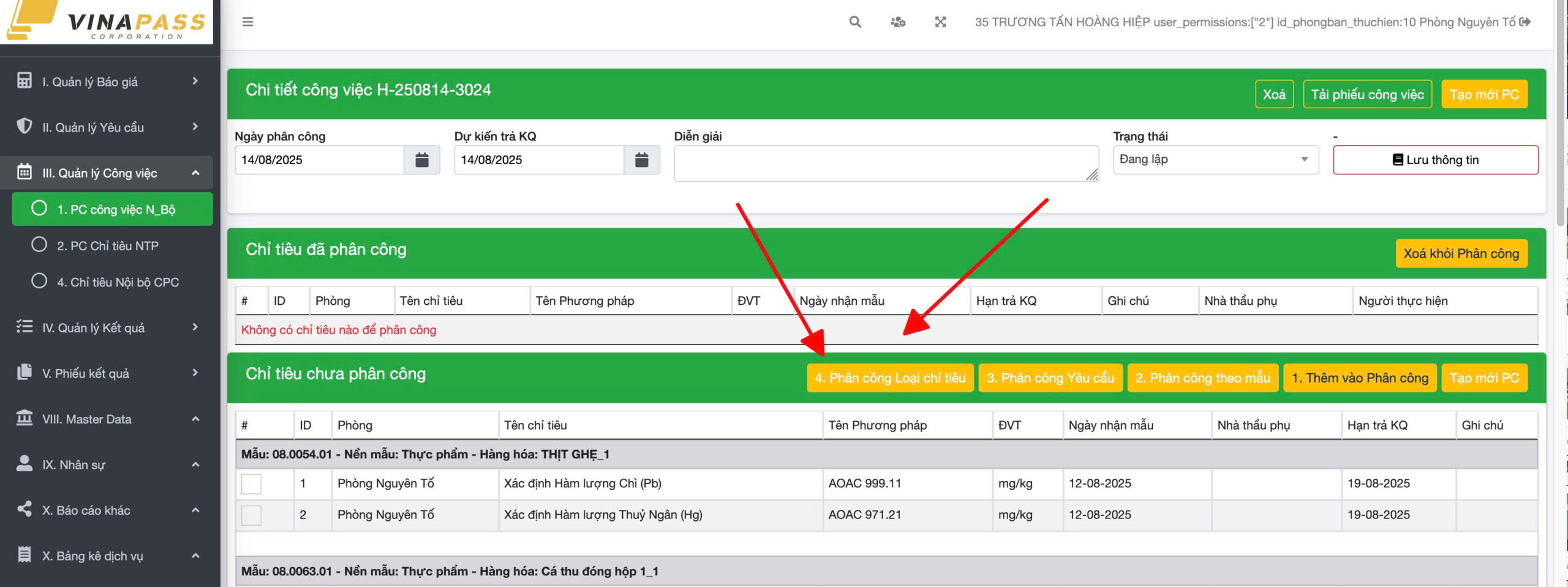Click the hamburger menu icon
1568x587 pixels.
coord(247,22)
